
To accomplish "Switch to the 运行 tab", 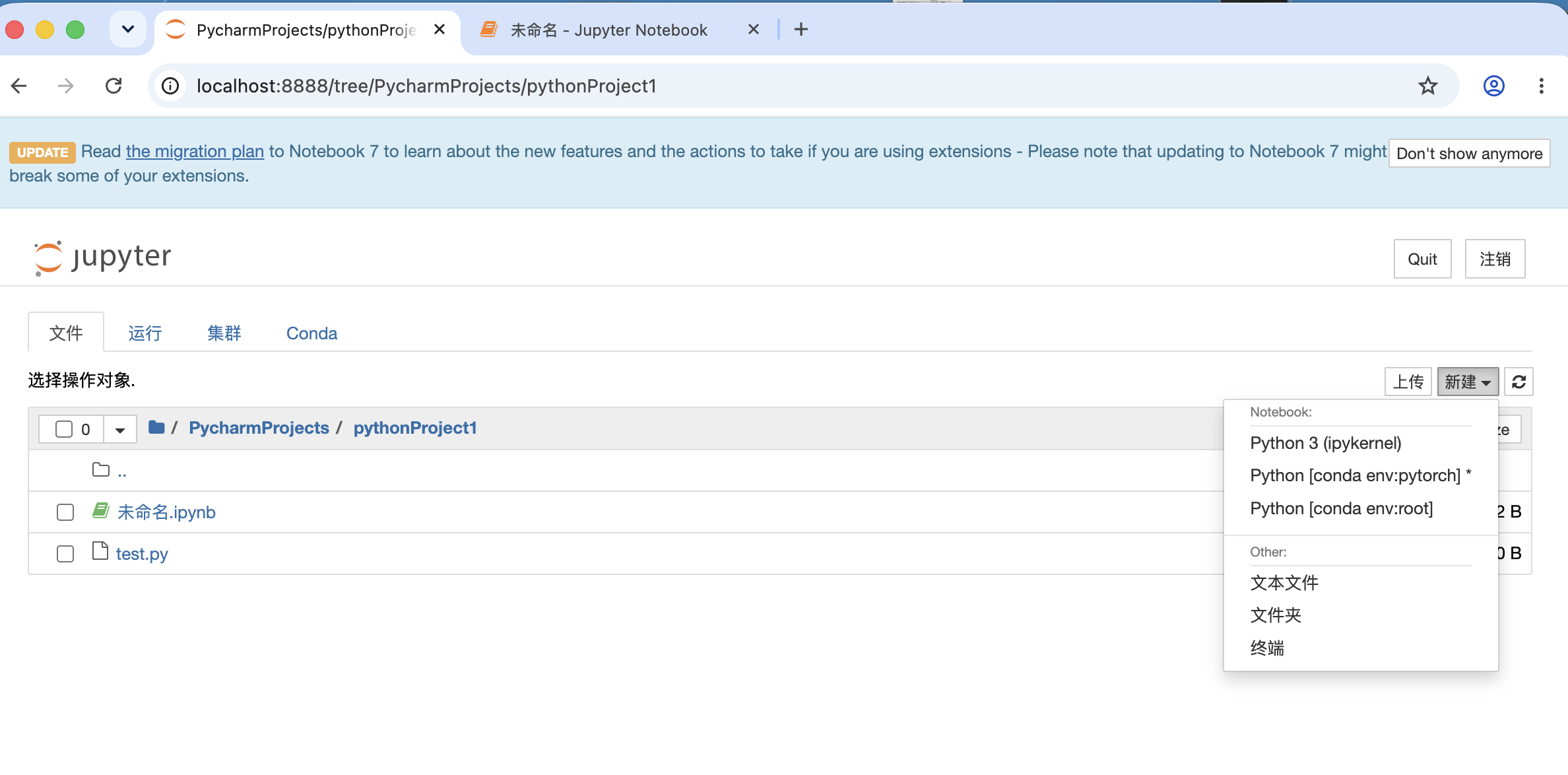I will 145,333.
